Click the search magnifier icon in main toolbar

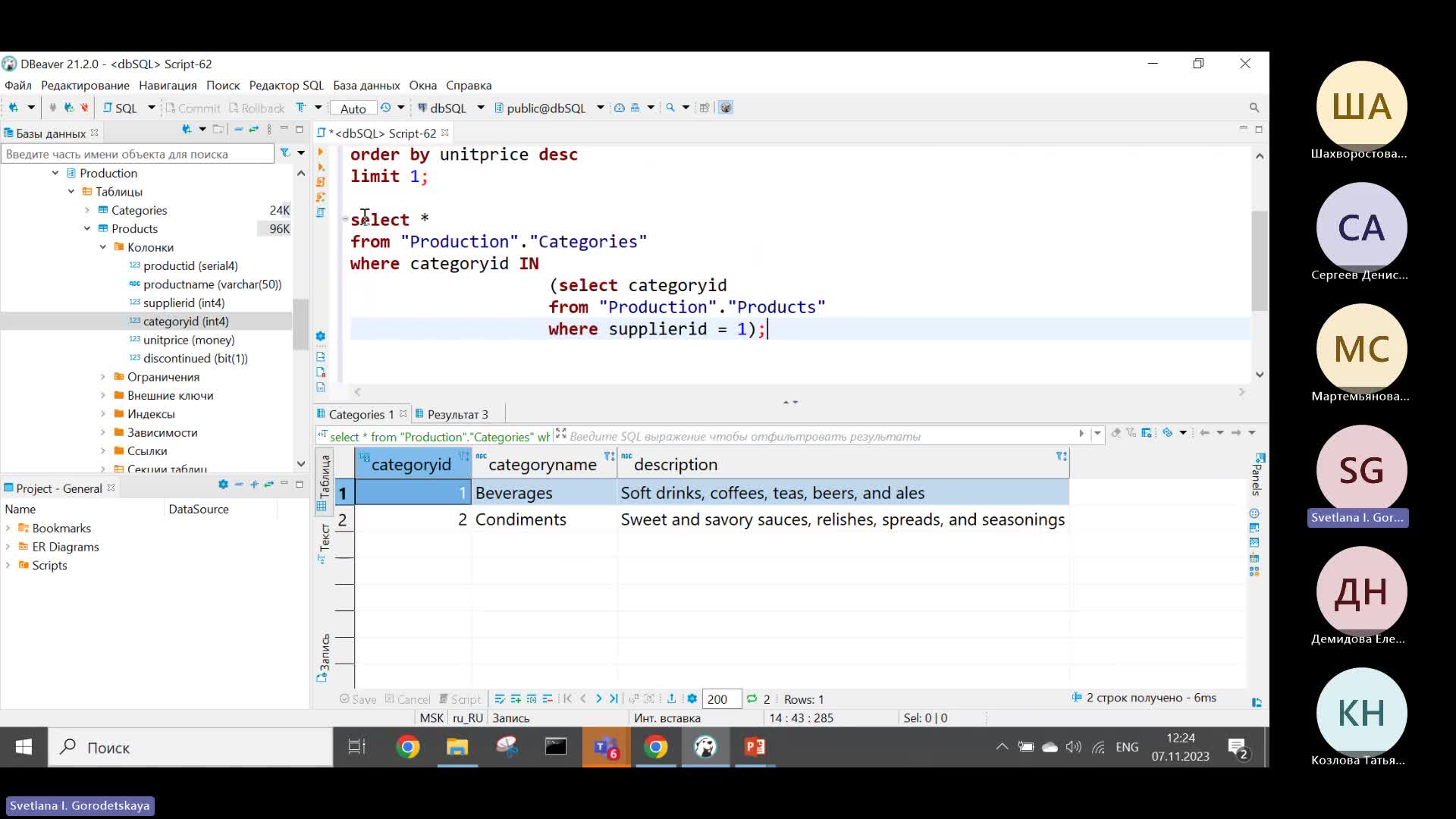[670, 108]
